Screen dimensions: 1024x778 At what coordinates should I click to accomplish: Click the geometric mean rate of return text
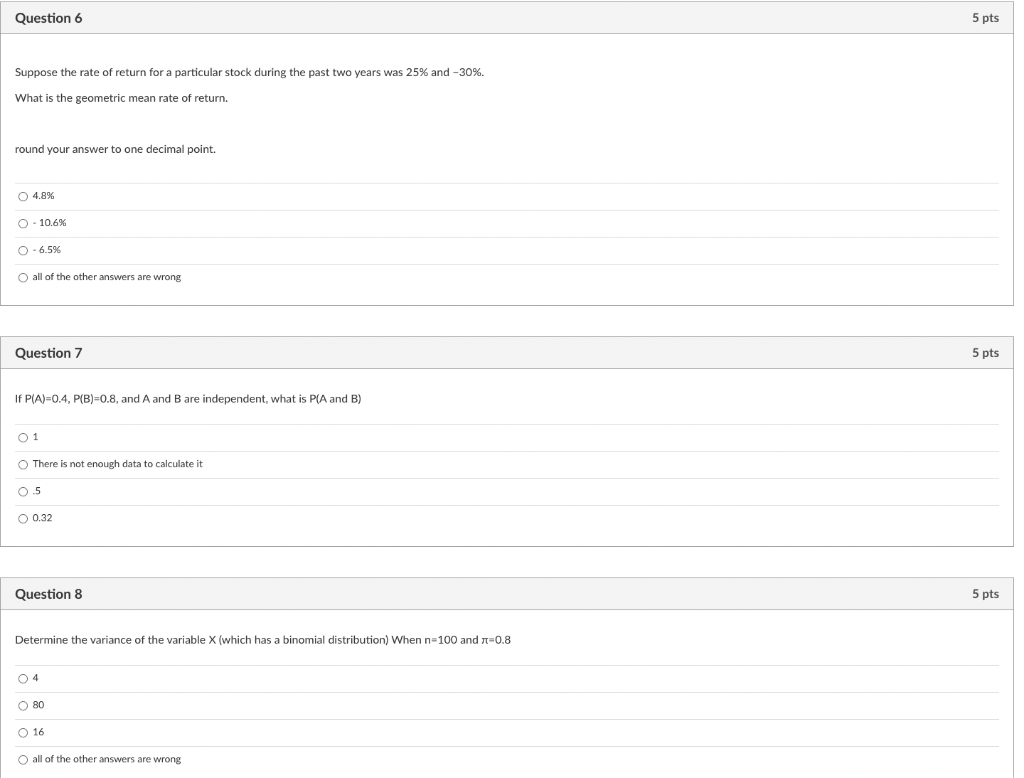point(121,98)
